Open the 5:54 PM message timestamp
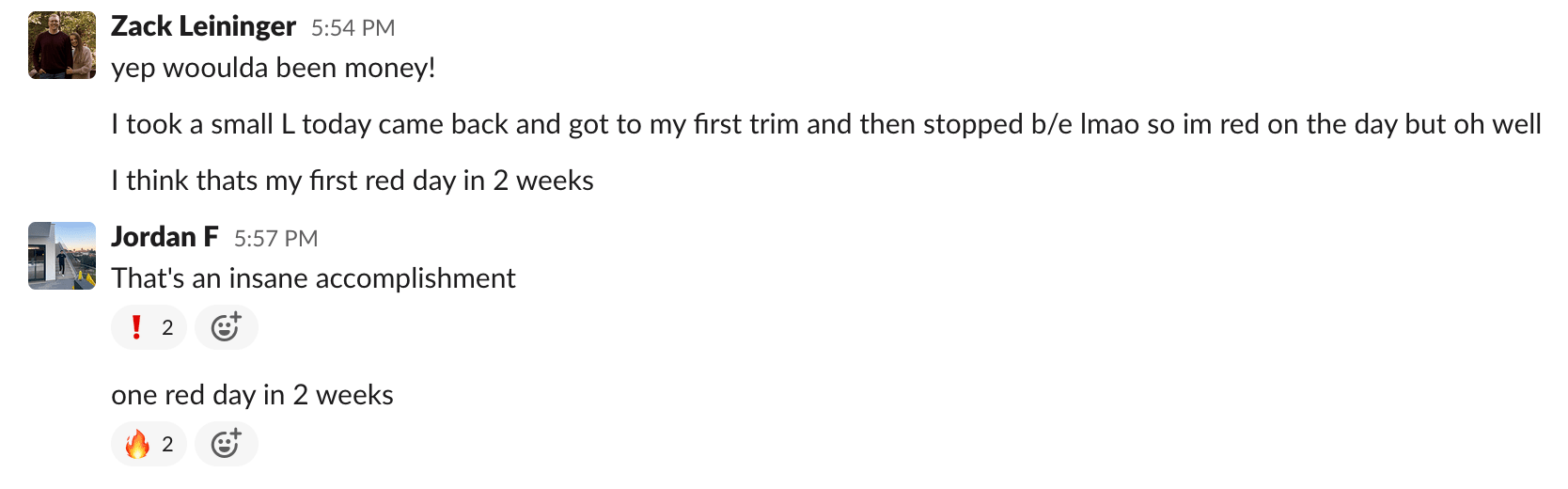Screen dimensions: 1568x489 (353, 28)
